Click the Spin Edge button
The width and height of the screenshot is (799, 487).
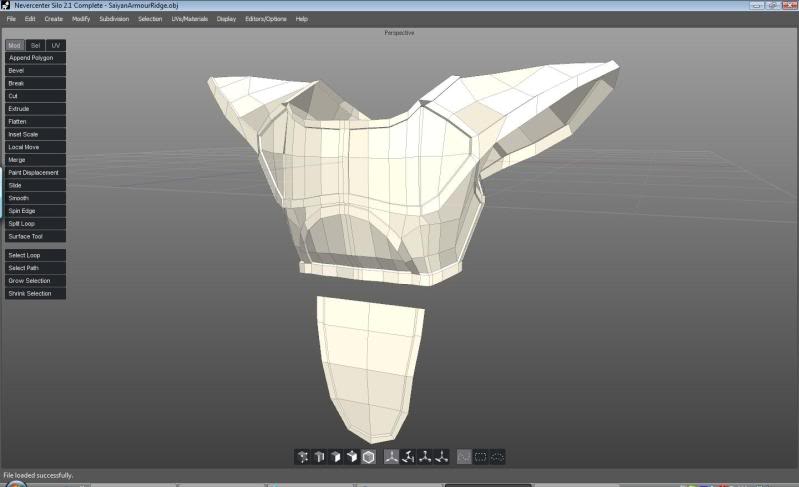tap(35, 211)
